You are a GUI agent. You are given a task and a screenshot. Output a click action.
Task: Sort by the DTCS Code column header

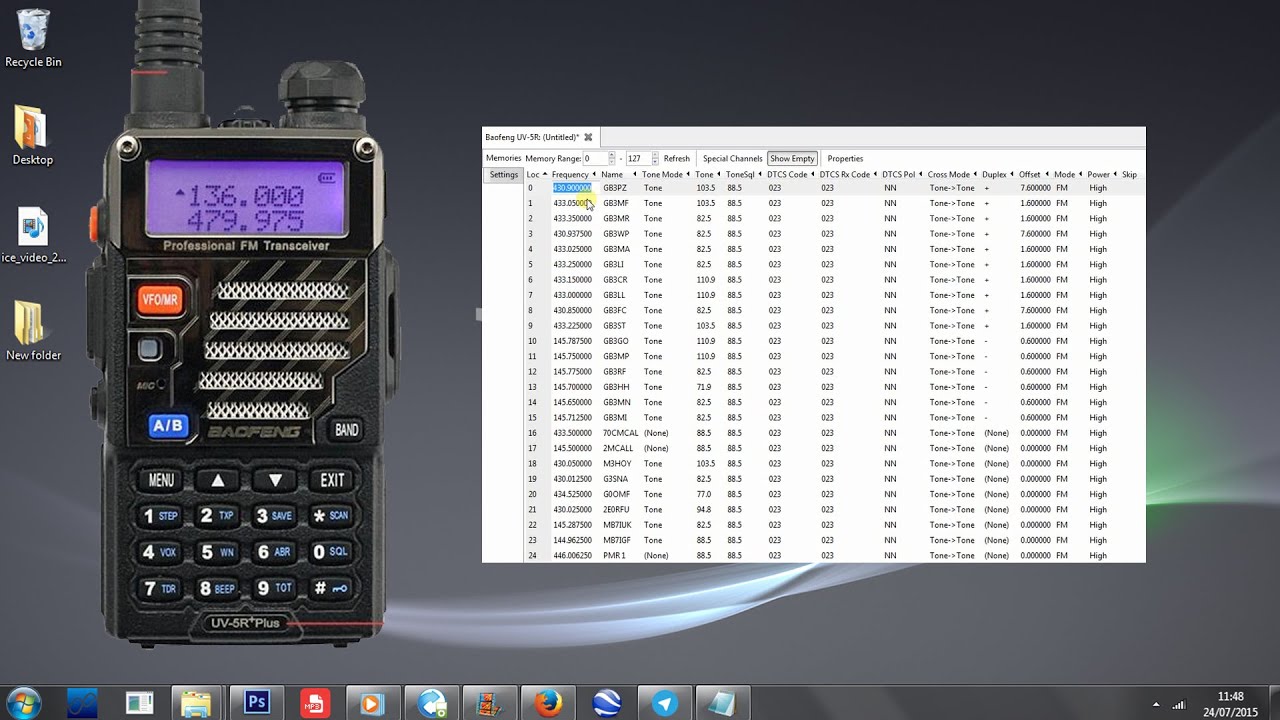tap(791, 175)
